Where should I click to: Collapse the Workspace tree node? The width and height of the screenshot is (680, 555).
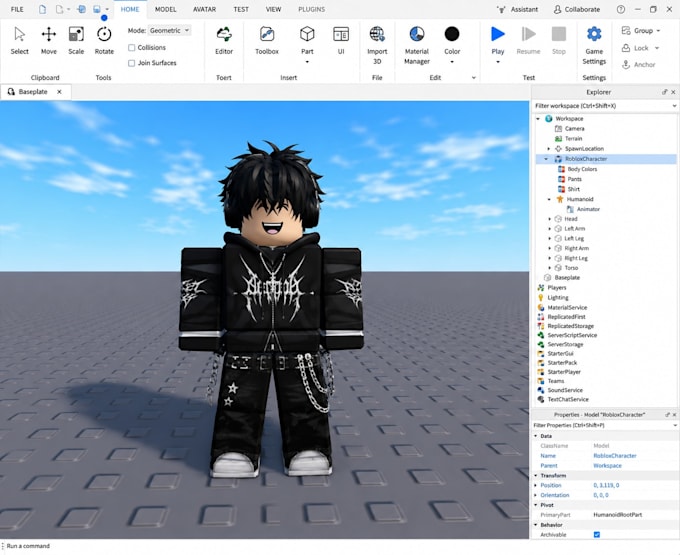point(538,119)
